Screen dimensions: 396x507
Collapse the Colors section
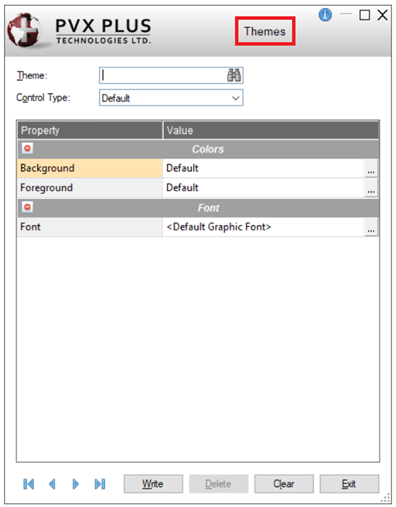pyautogui.click(x=27, y=148)
